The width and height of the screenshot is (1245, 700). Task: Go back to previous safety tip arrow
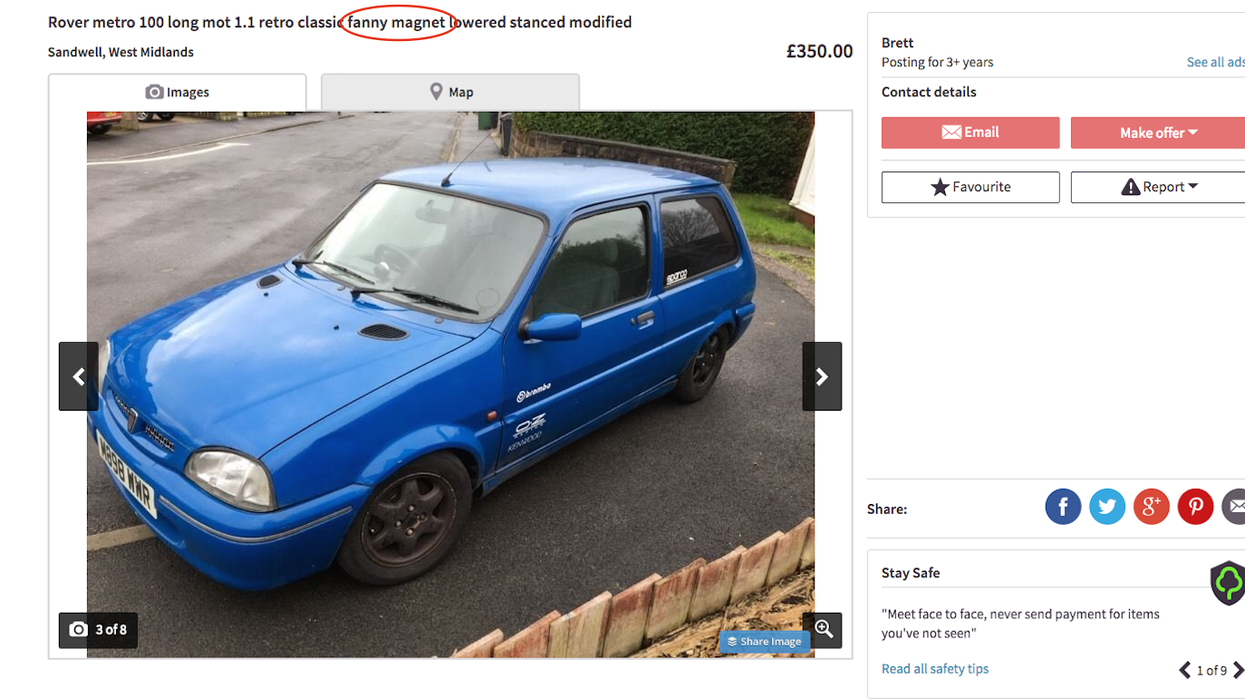[1185, 670]
